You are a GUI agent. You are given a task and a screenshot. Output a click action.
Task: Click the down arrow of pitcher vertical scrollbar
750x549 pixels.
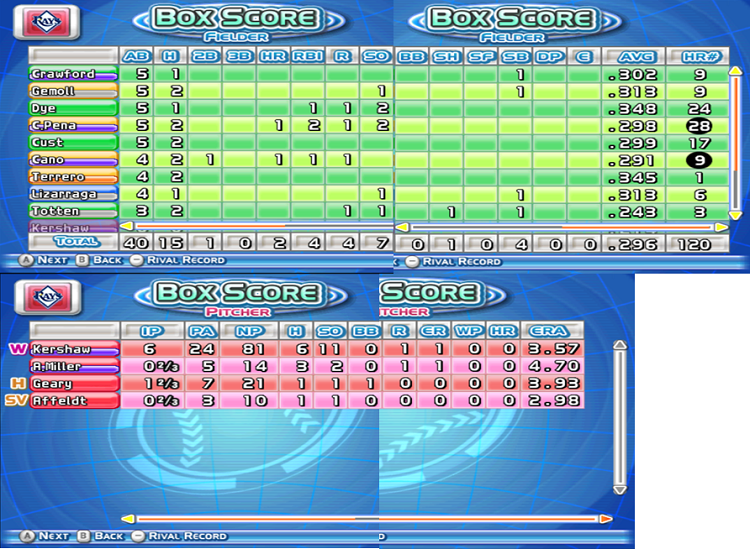click(x=620, y=490)
